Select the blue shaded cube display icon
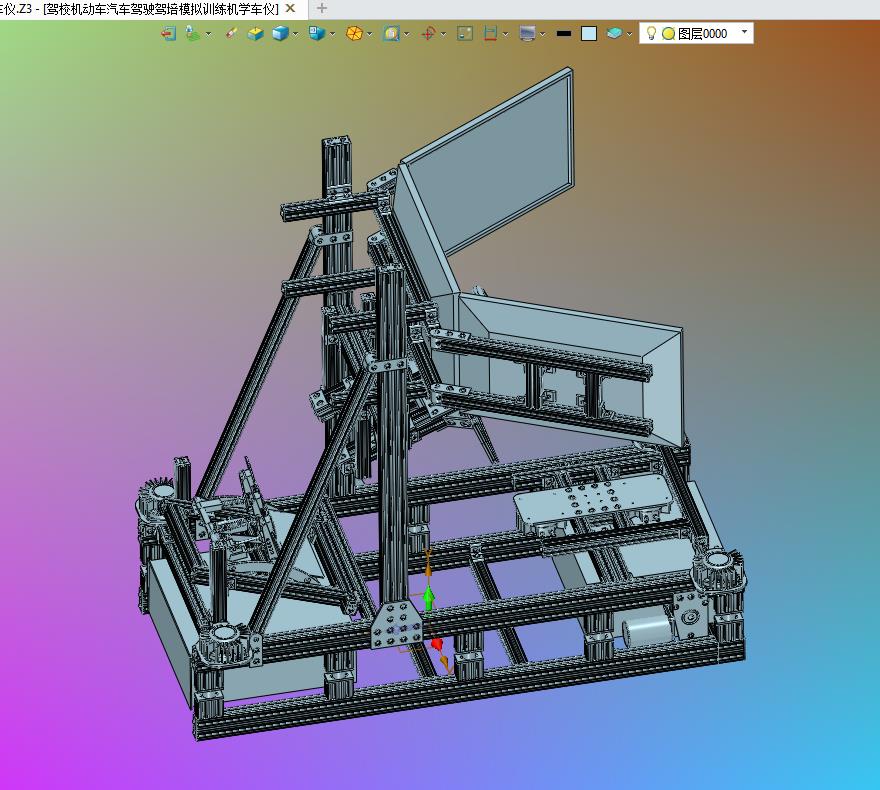This screenshot has height=790, width=880. click(x=279, y=34)
